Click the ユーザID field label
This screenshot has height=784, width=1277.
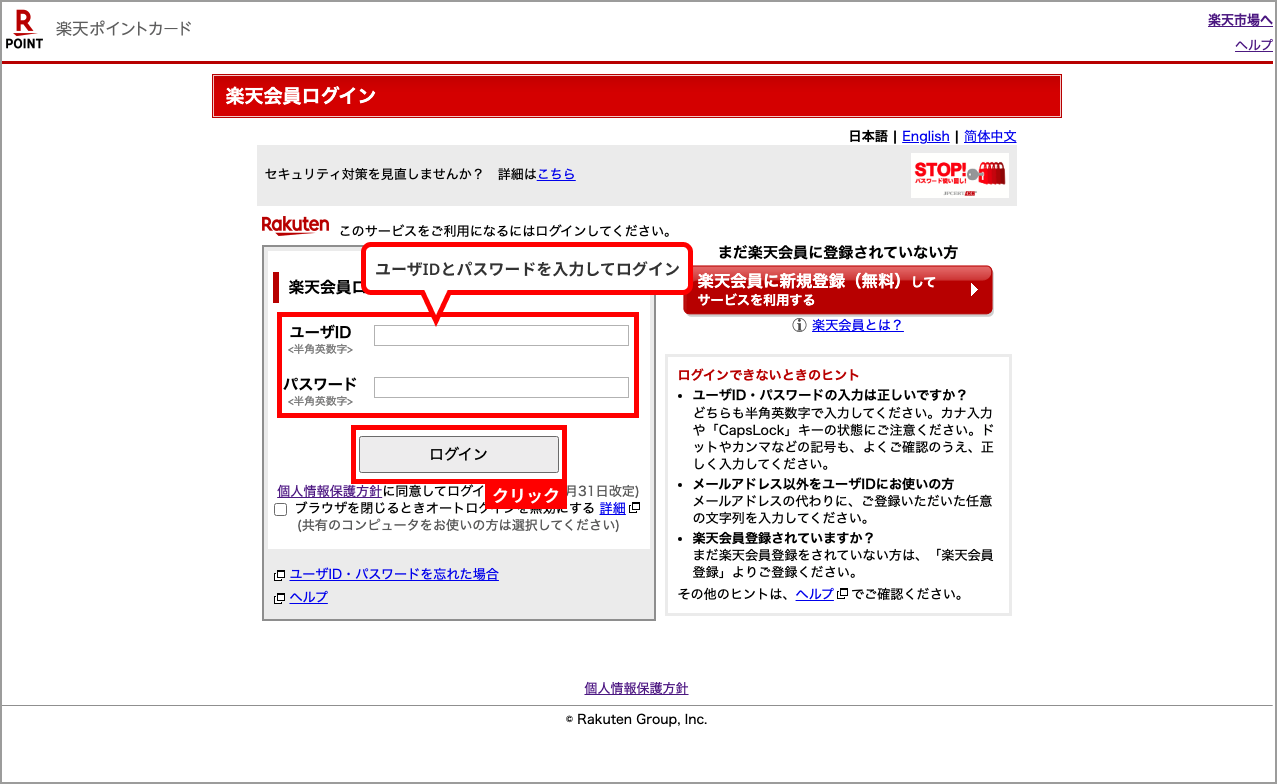tap(320, 332)
